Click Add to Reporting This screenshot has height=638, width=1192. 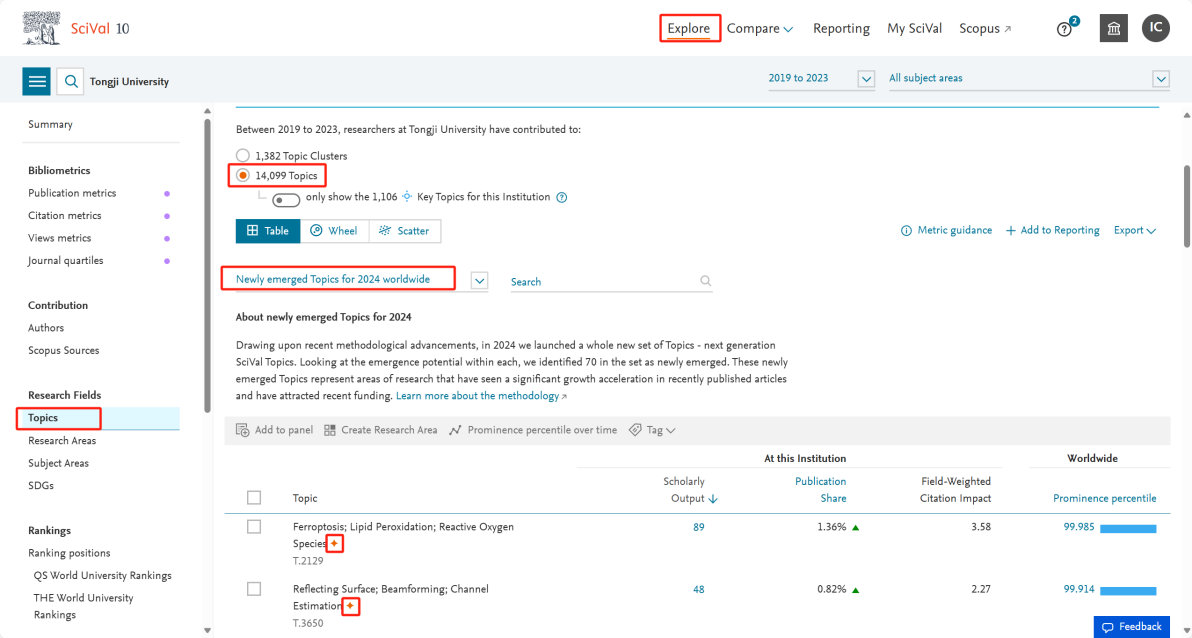point(1052,230)
